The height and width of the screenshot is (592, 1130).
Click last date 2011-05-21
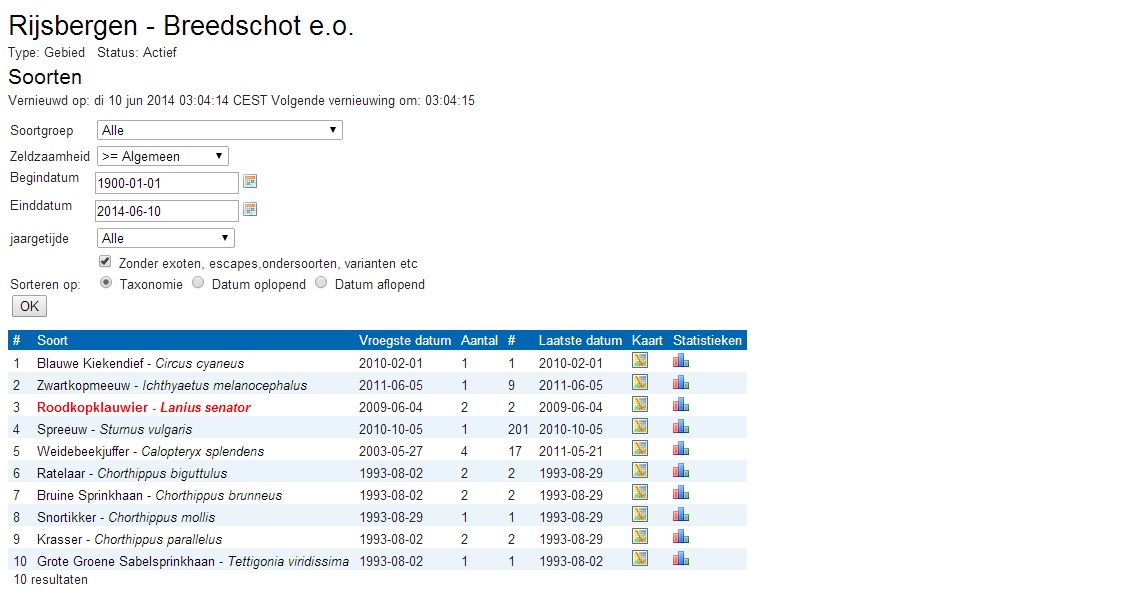coord(571,451)
